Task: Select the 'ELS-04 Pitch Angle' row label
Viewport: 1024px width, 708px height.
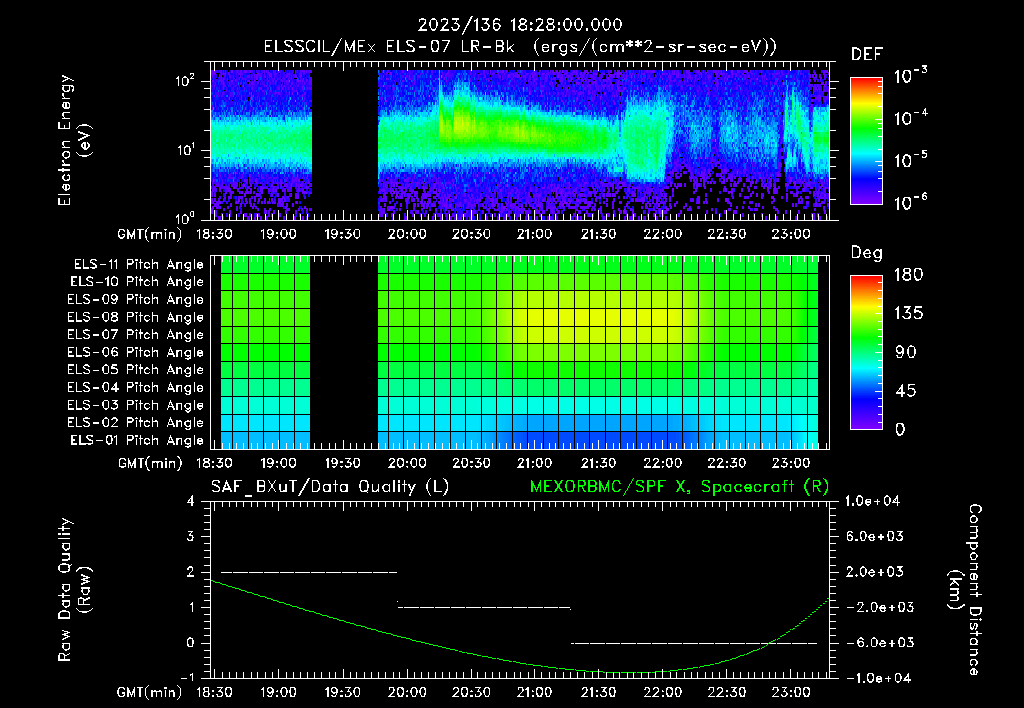Action: pos(136,387)
